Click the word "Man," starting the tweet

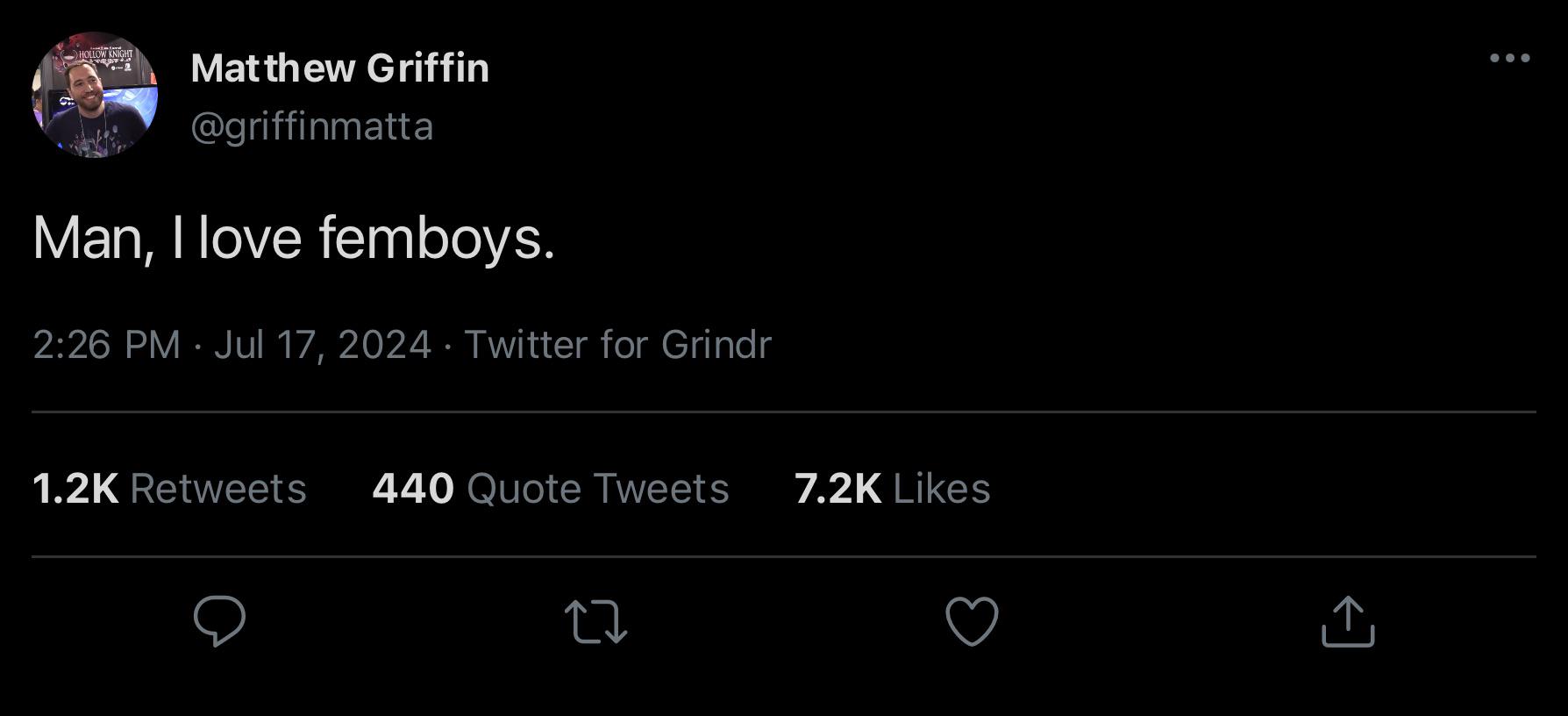tap(94, 238)
